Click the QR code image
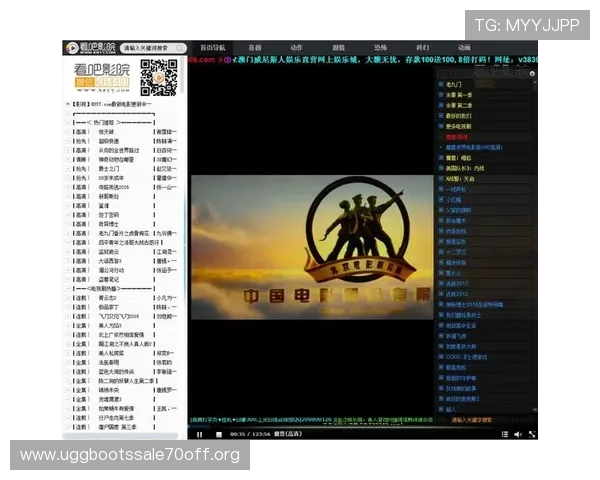600x480 pixels. click(158, 77)
